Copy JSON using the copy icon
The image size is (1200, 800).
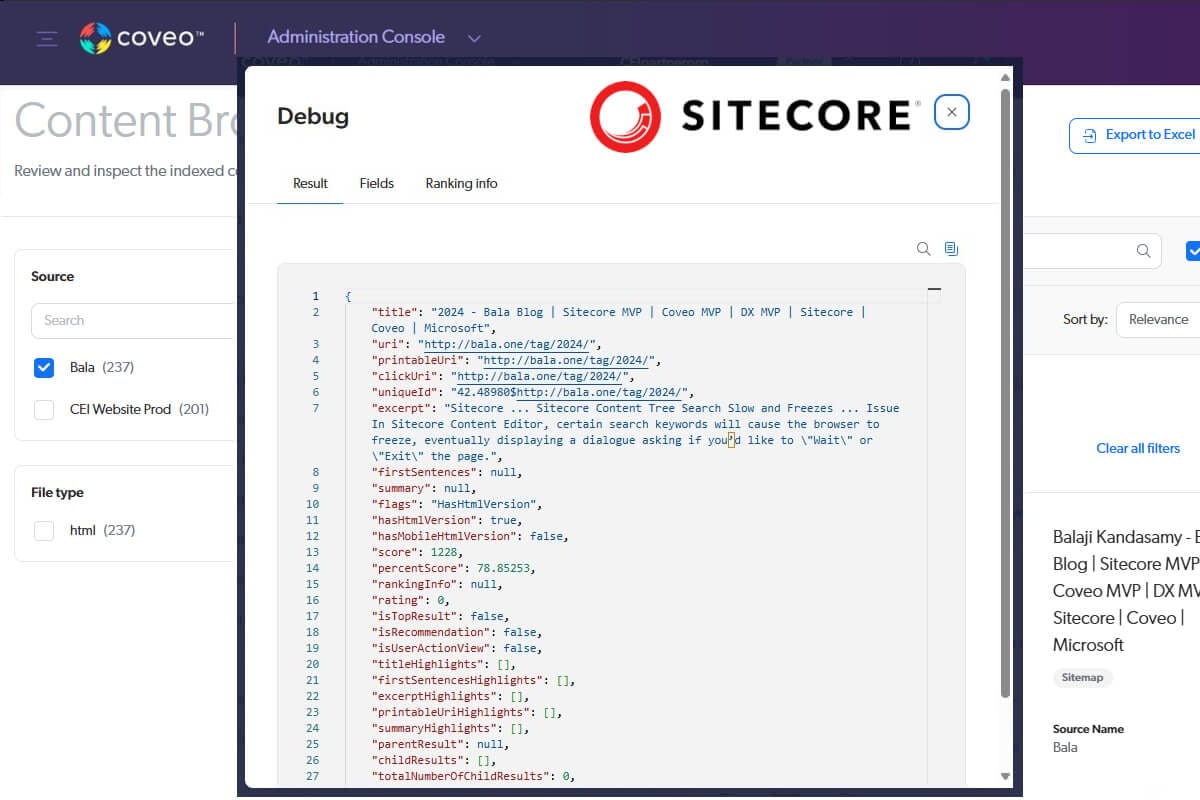click(x=951, y=249)
